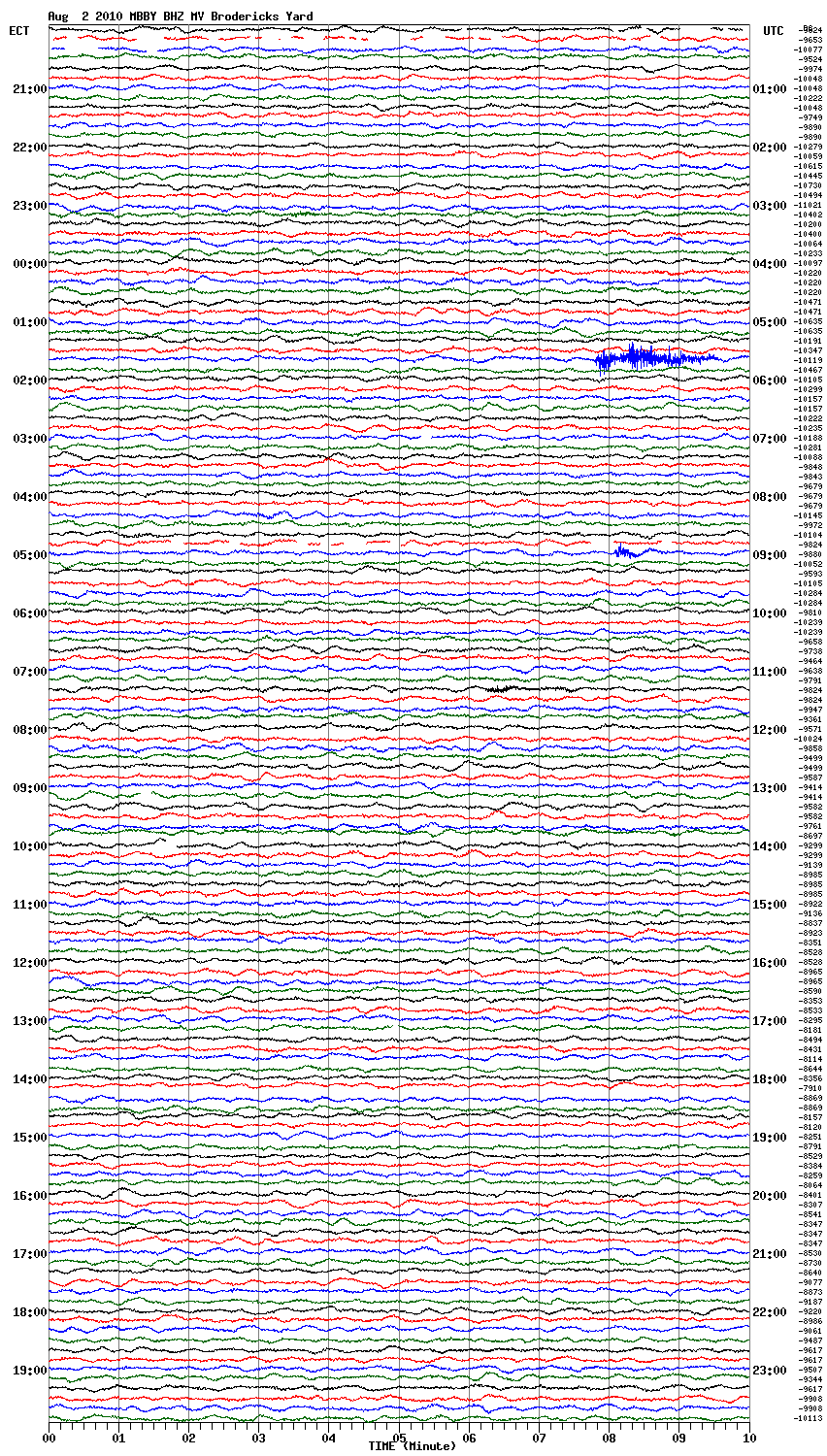Click the 18:00 ECT label on left axis
The width and height of the screenshot is (827, 1456).
click(29, 1312)
